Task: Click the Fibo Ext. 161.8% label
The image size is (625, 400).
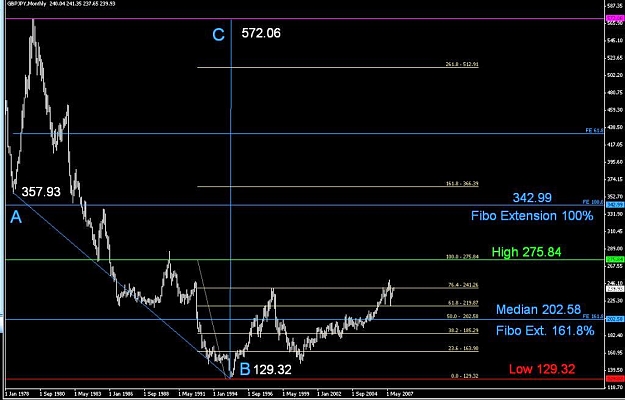Action: tap(545, 330)
